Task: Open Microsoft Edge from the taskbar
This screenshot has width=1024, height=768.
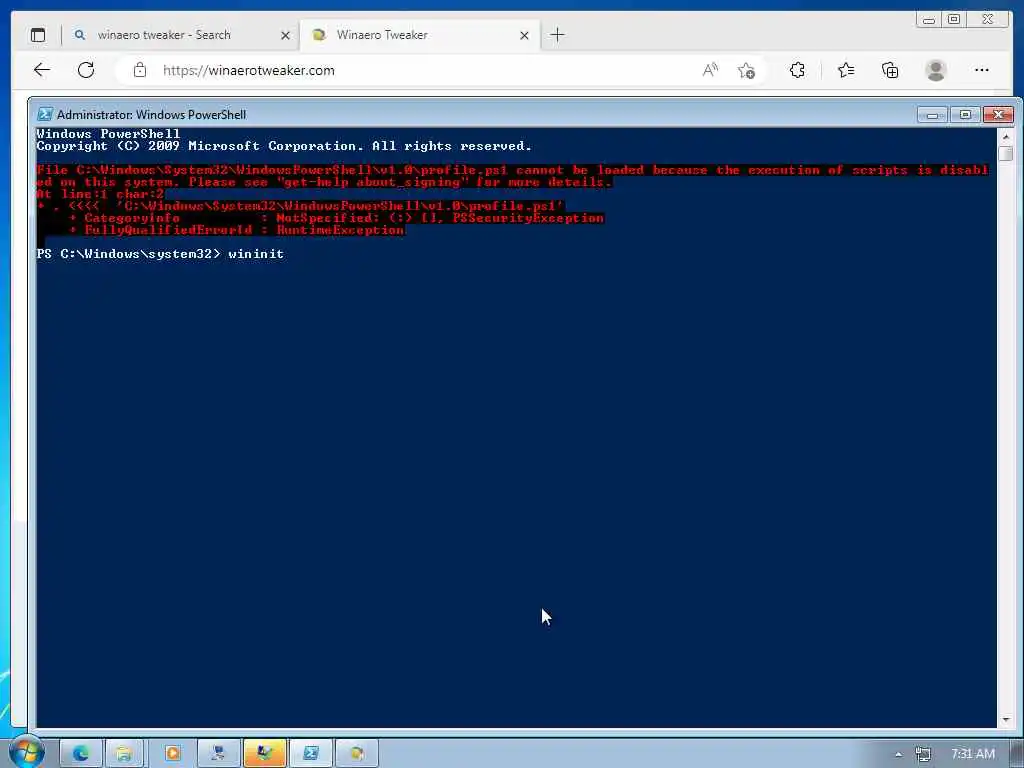Action: 81,754
